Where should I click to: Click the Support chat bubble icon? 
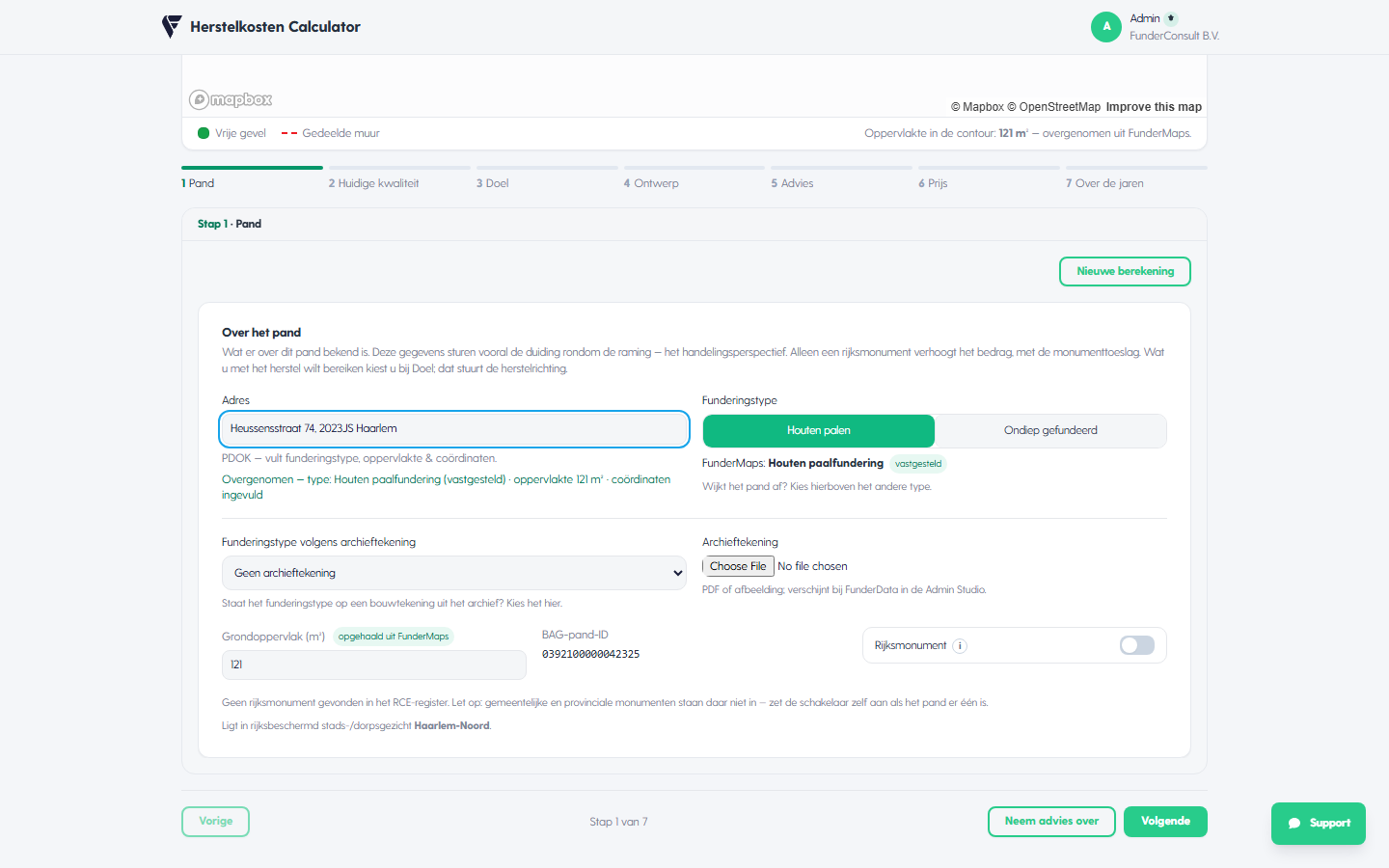[1294, 824]
